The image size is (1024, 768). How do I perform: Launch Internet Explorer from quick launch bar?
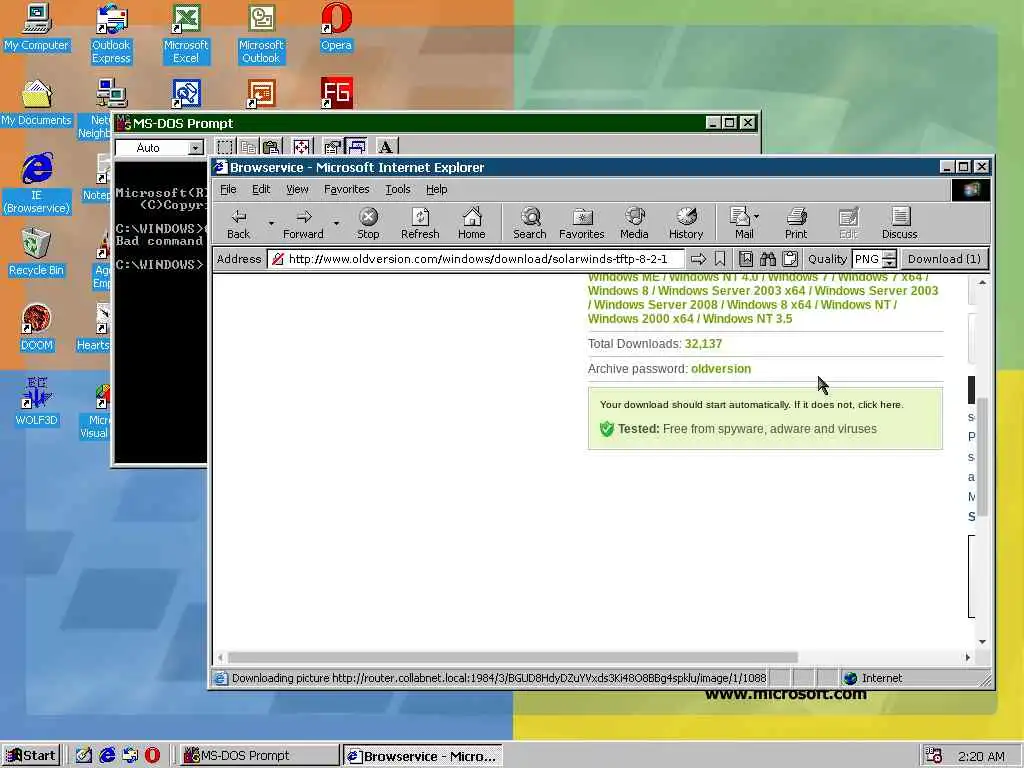pos(107,756)
